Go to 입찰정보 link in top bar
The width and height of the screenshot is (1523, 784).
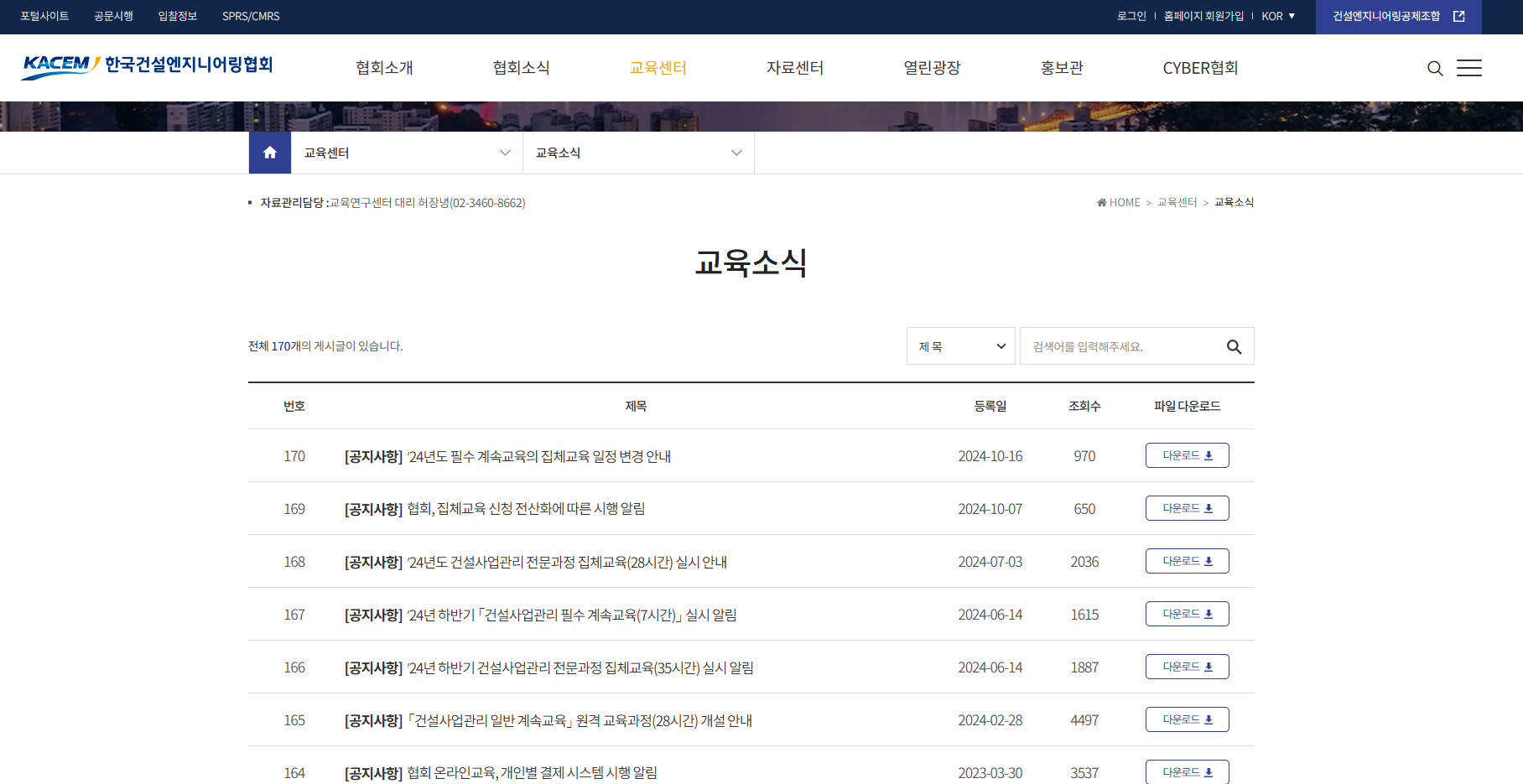tap(178, 16)
